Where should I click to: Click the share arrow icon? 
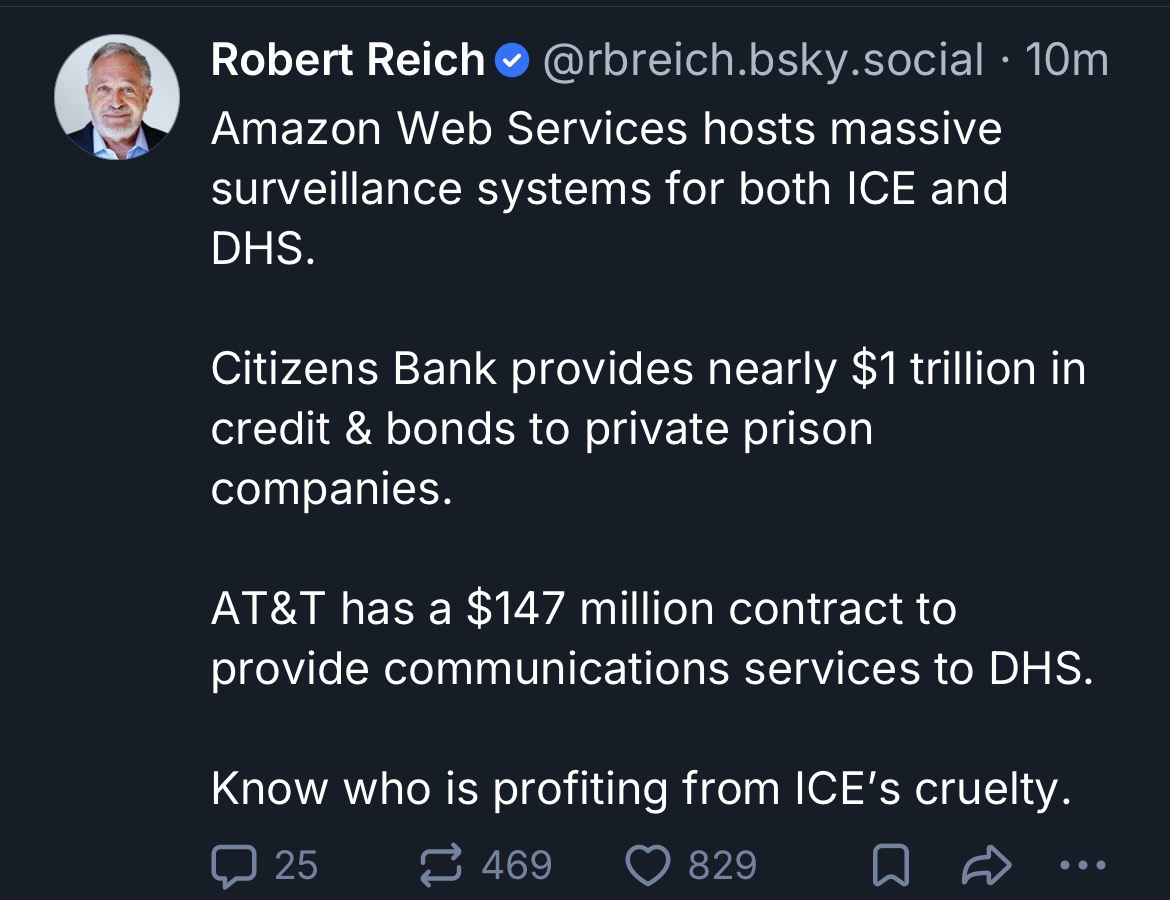[x=986, y=866]
